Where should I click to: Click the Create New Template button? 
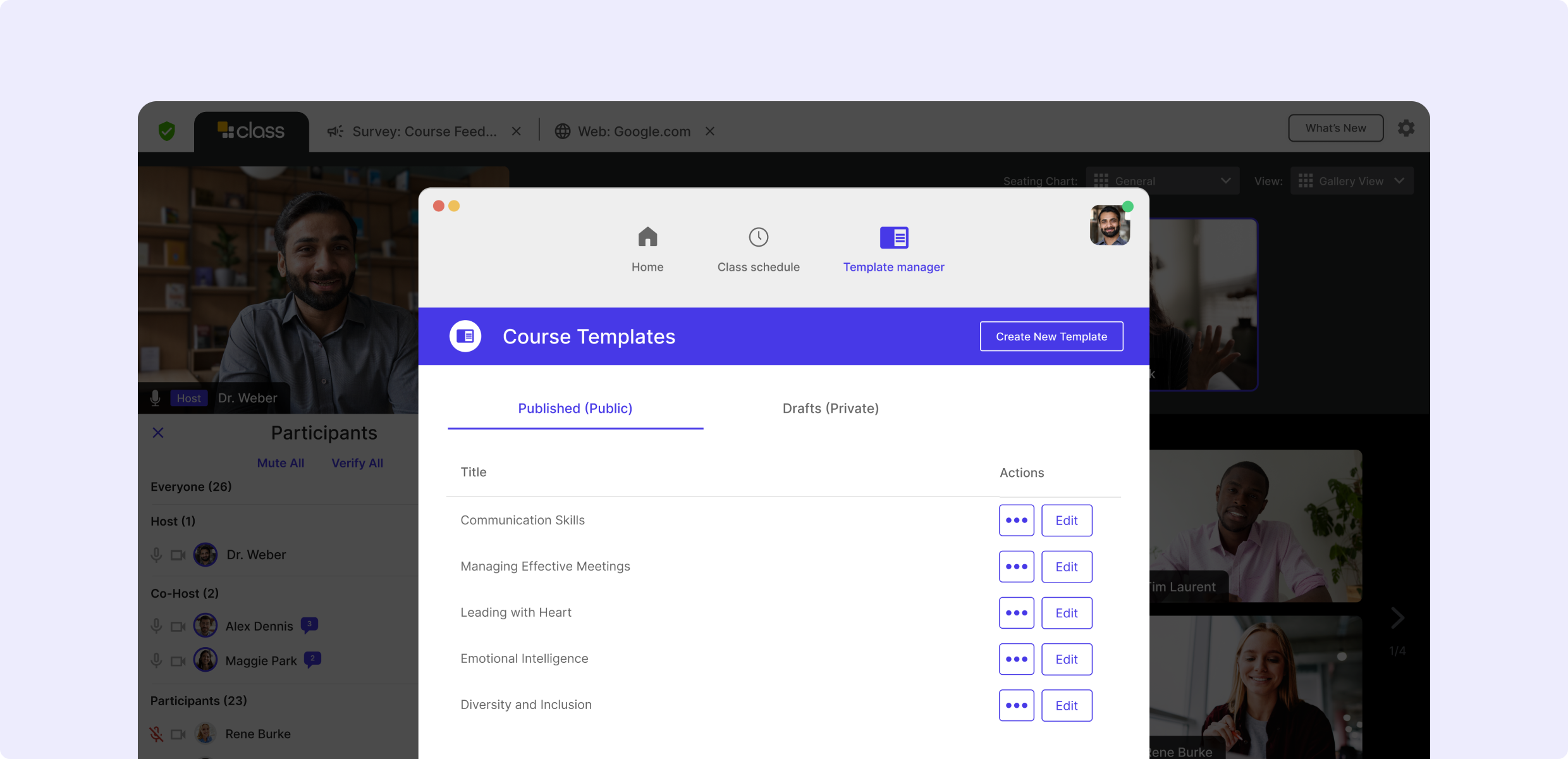[1051, 336]
